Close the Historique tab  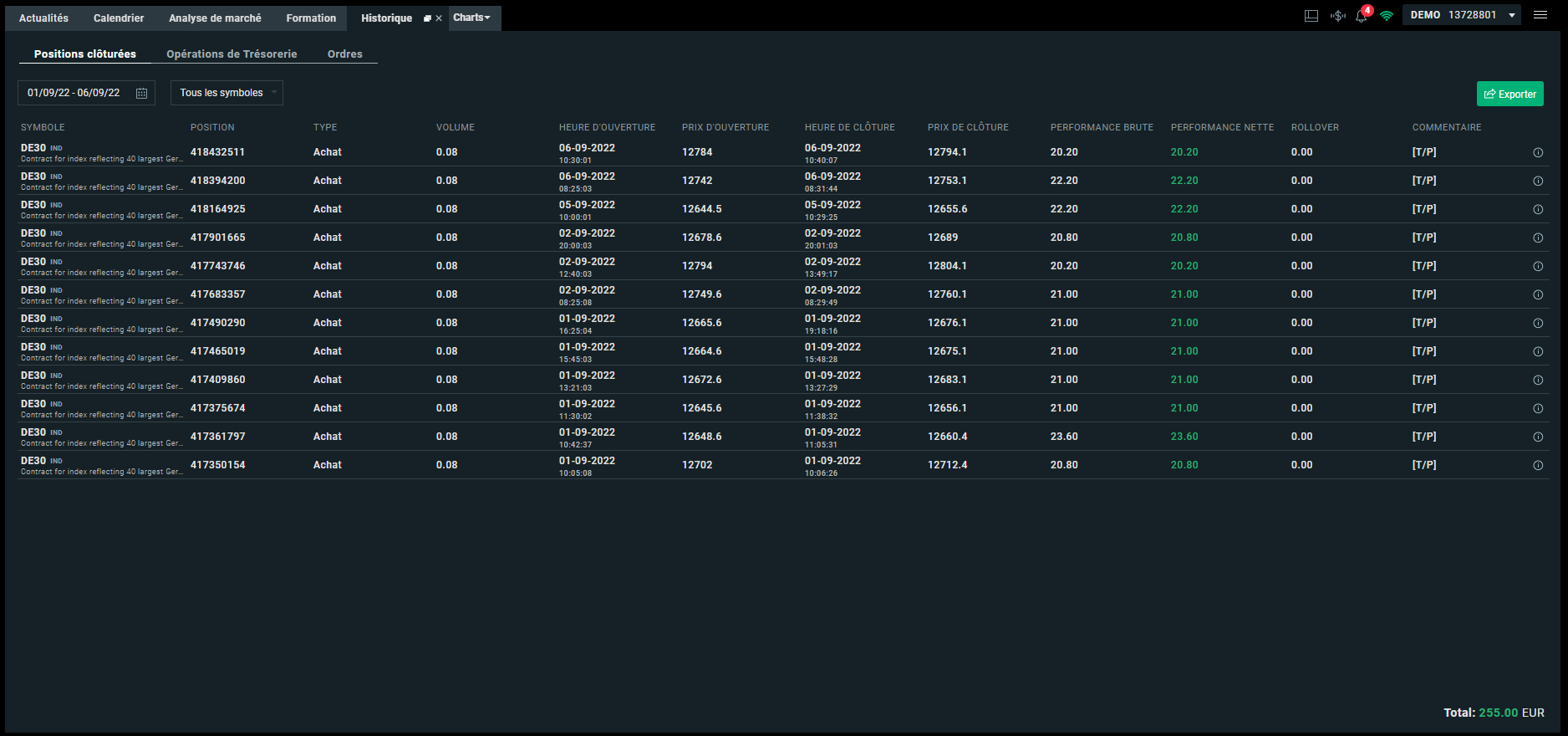pos(439,18)
